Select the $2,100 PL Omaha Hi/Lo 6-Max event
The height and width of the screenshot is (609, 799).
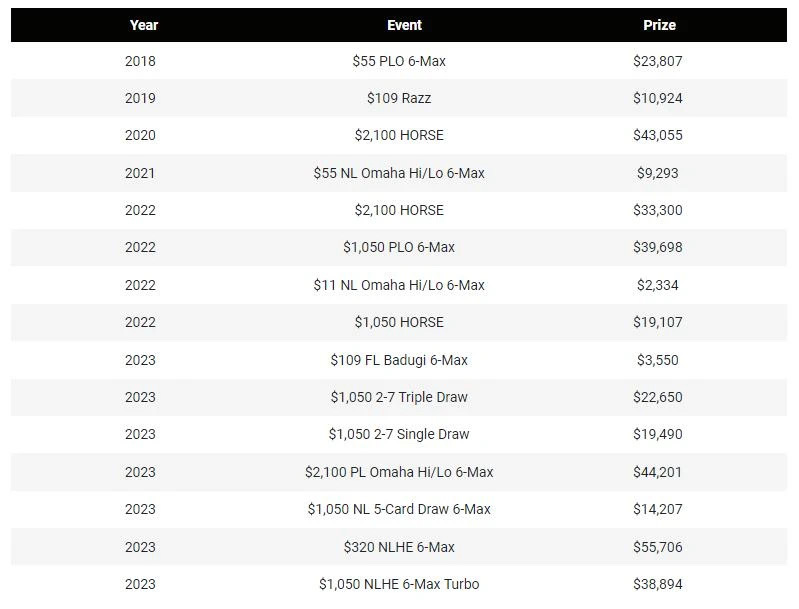[x=399, y=472]
